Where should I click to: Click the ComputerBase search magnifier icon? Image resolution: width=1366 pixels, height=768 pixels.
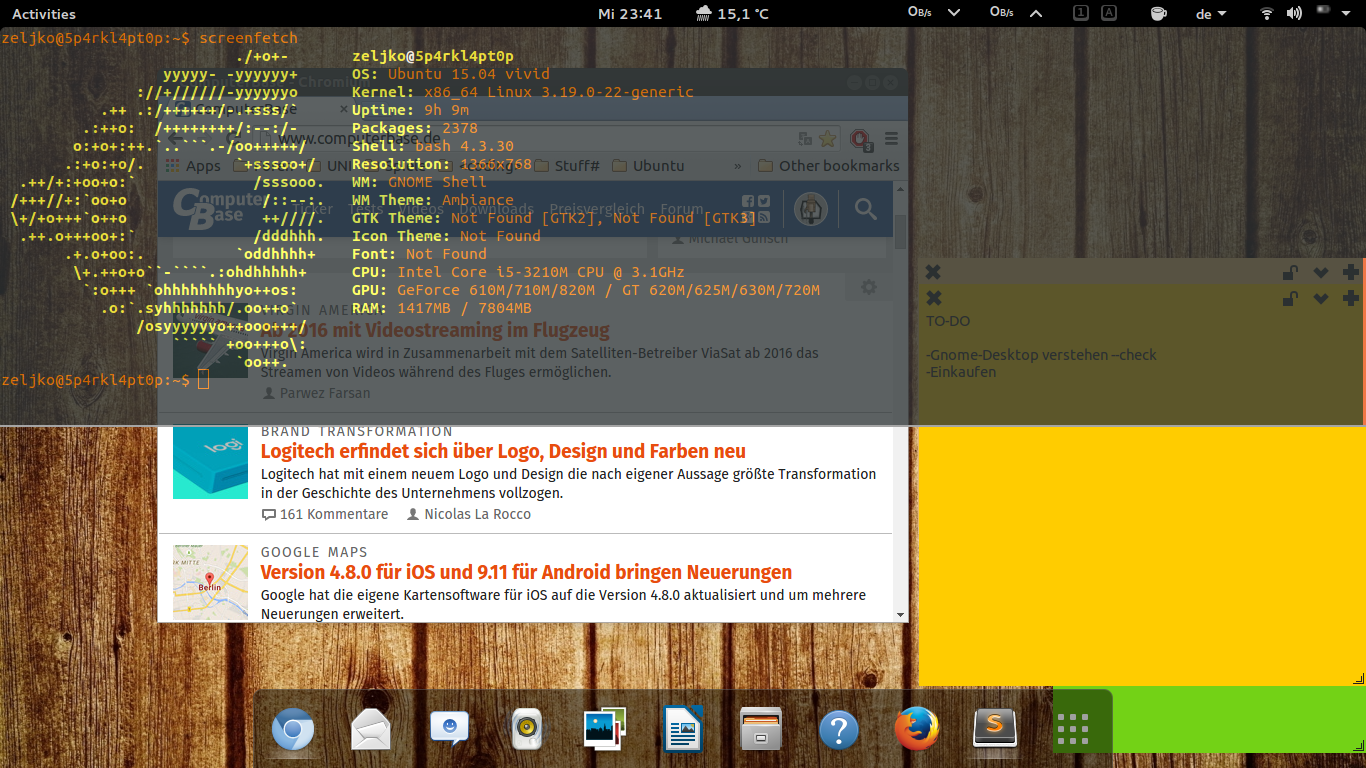click(x=865, y=209)
